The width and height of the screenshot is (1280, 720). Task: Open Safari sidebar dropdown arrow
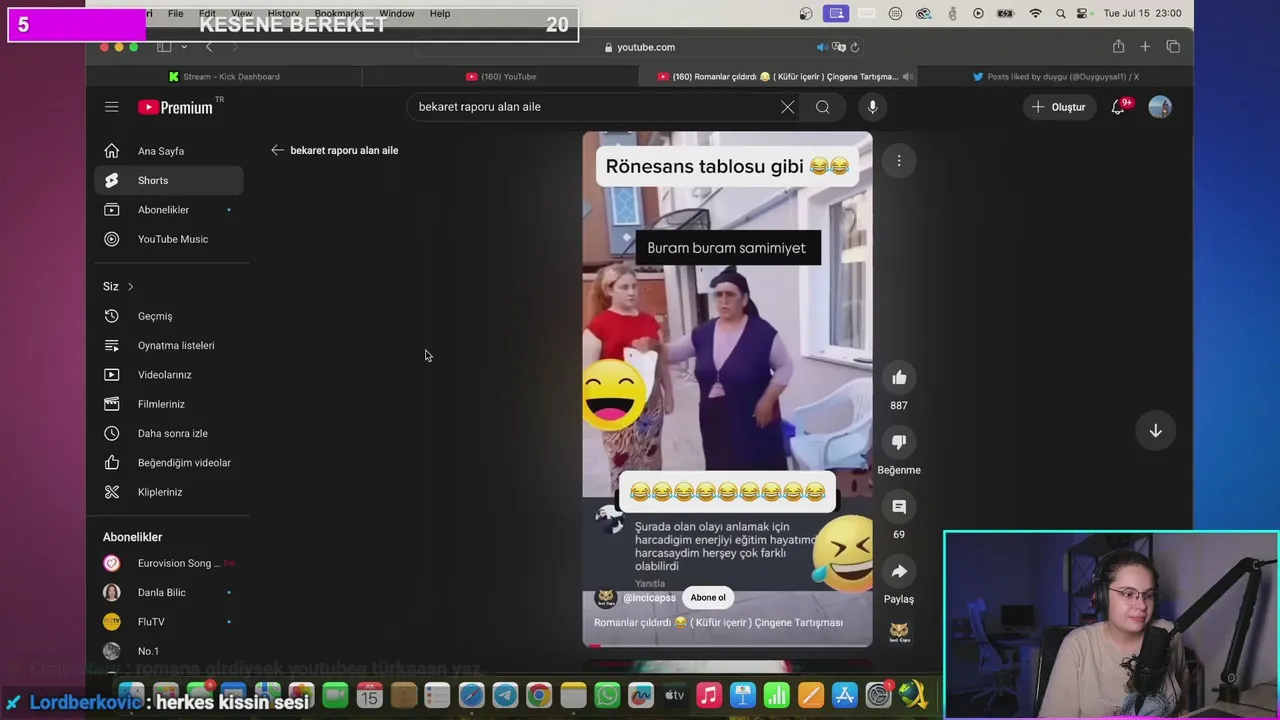pos(184,47)
